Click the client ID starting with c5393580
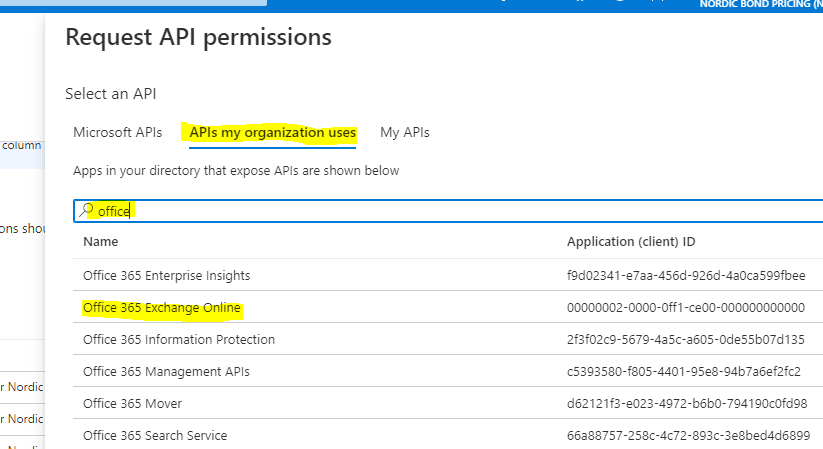The image size is (823, 449). tap(684, 371)
